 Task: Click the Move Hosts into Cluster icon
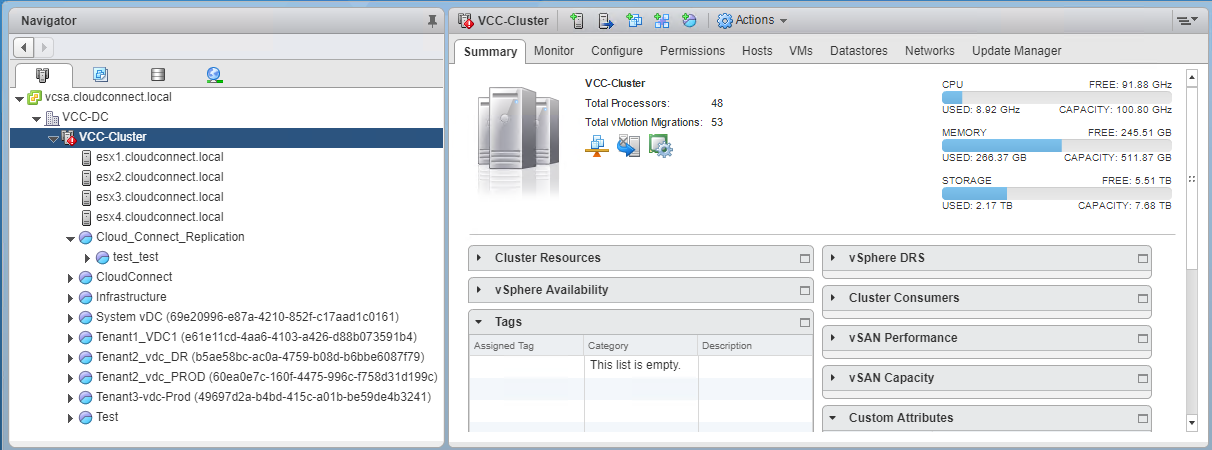point(606,20)
